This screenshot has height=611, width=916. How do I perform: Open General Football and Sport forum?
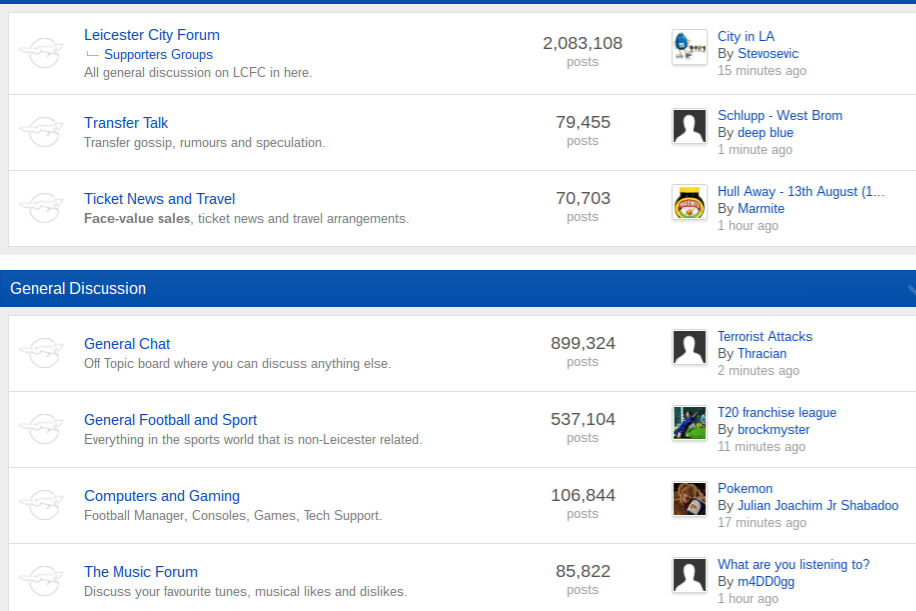171,419
